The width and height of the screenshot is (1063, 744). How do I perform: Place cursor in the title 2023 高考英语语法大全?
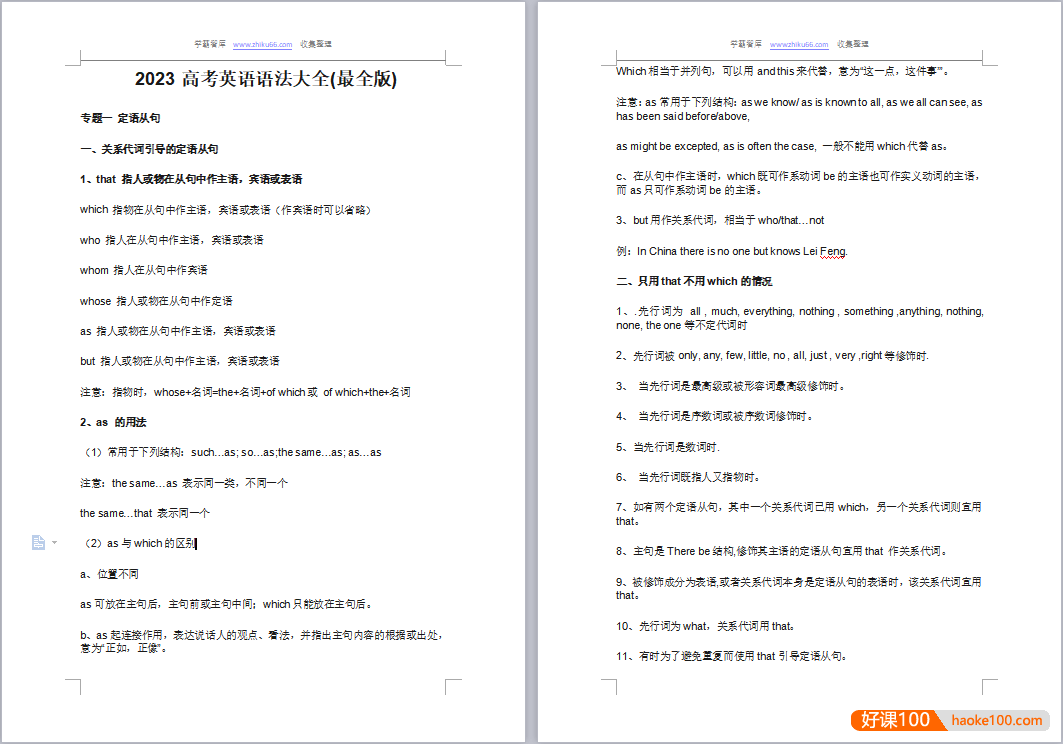[x=265, y=77]
